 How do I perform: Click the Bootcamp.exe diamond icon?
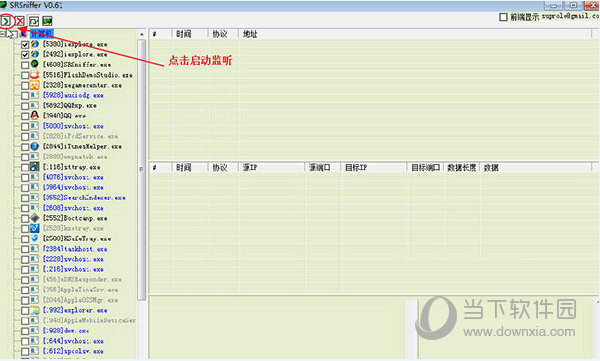pyautogui.click(x=35, y=218)
